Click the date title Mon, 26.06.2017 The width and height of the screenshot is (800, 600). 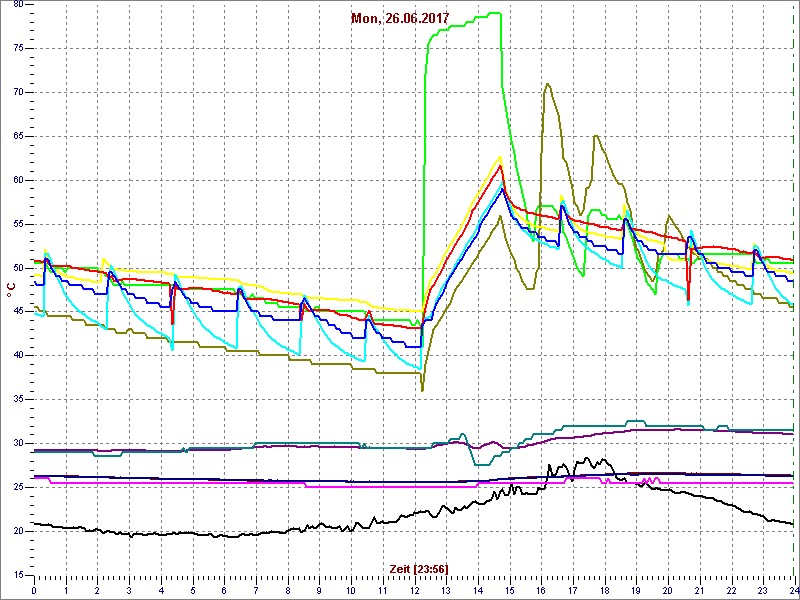tap(400, 19)
